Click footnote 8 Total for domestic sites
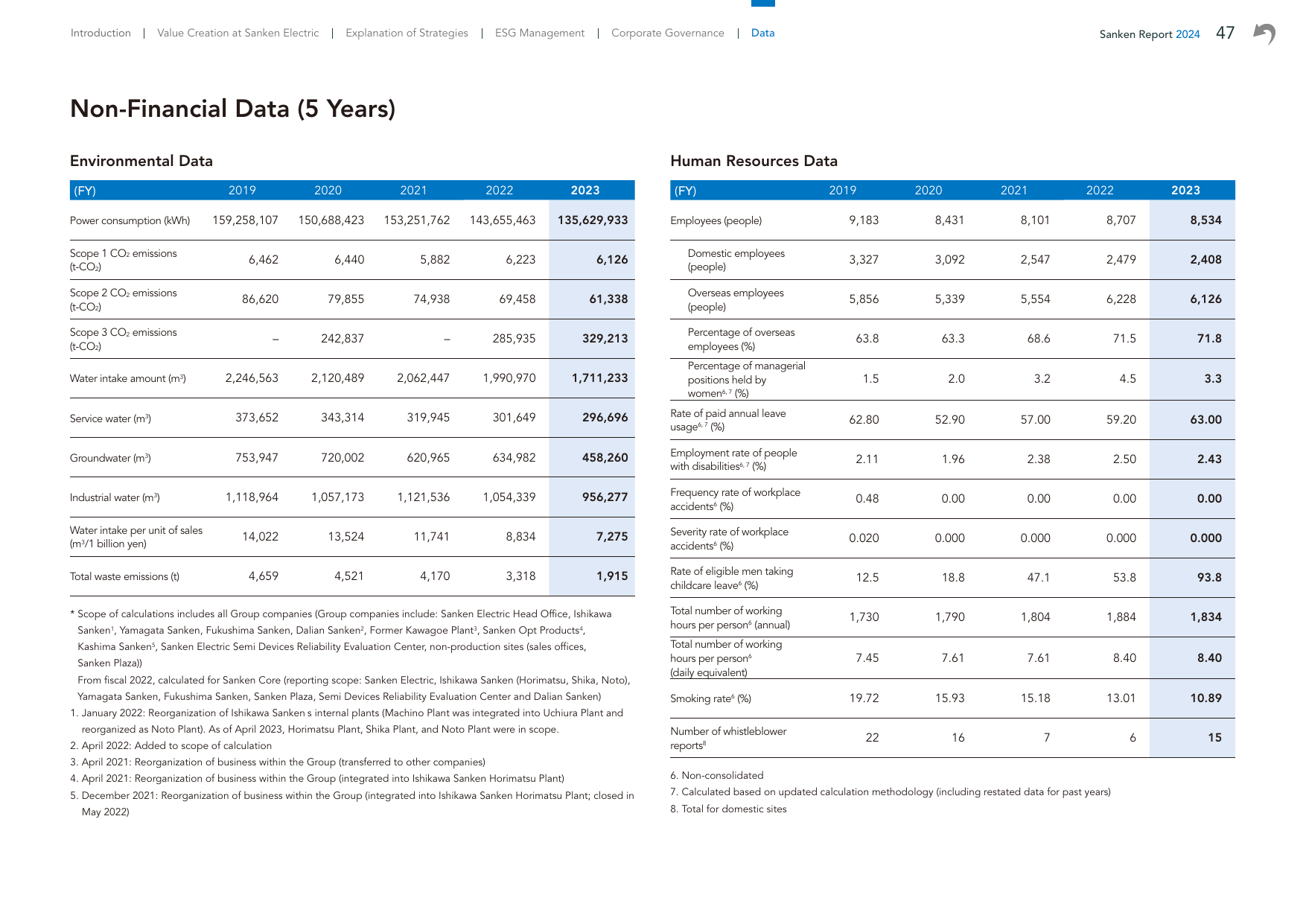 [728, 809]
